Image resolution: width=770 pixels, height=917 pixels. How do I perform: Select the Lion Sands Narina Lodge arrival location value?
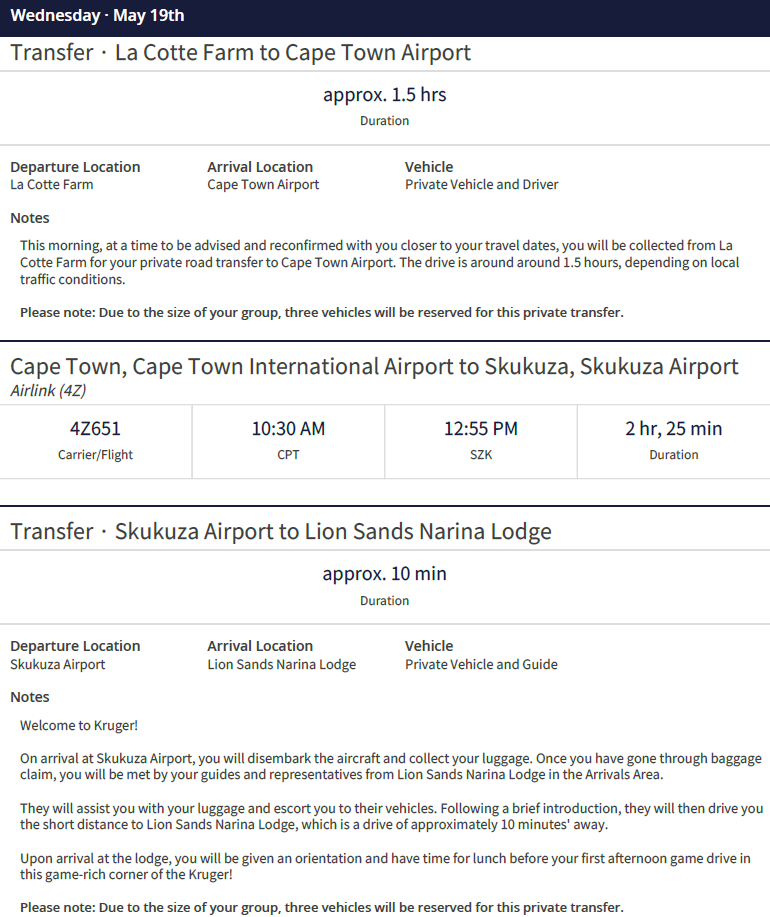(281, 664)
